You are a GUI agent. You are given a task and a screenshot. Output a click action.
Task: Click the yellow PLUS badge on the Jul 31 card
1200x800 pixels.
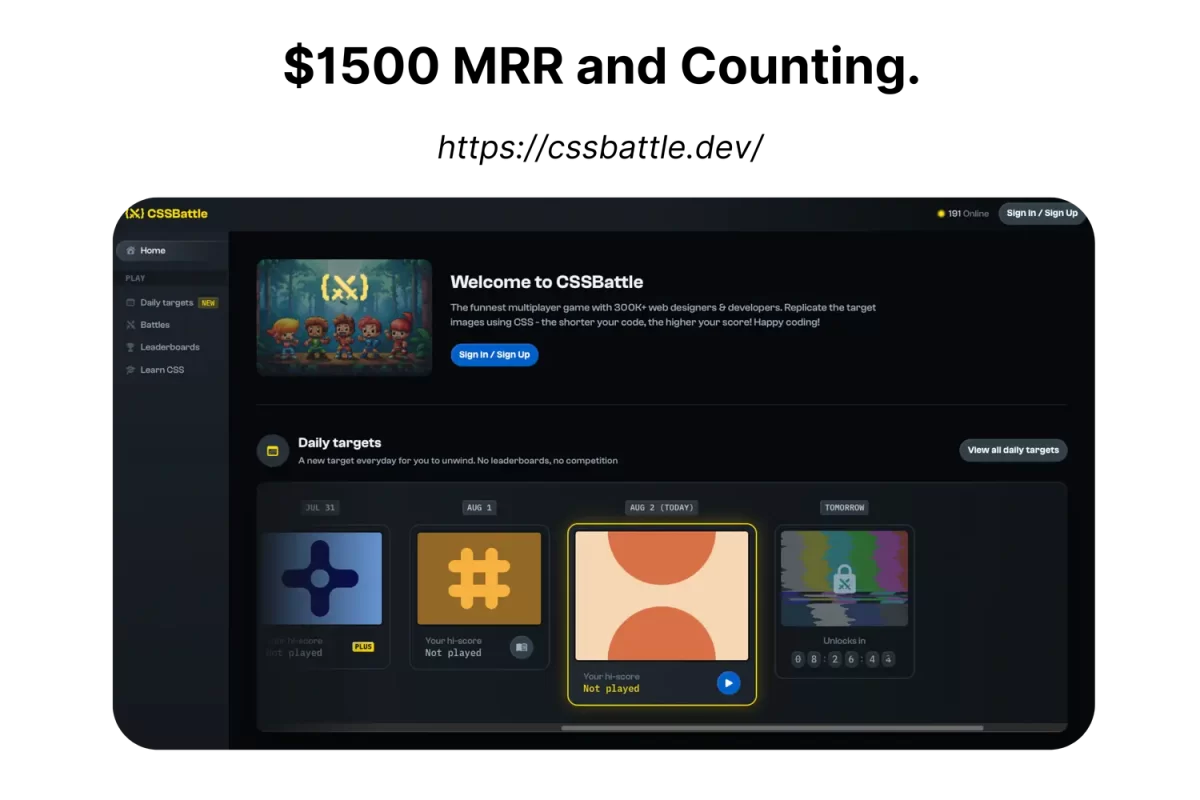click(x=363, y=647)
